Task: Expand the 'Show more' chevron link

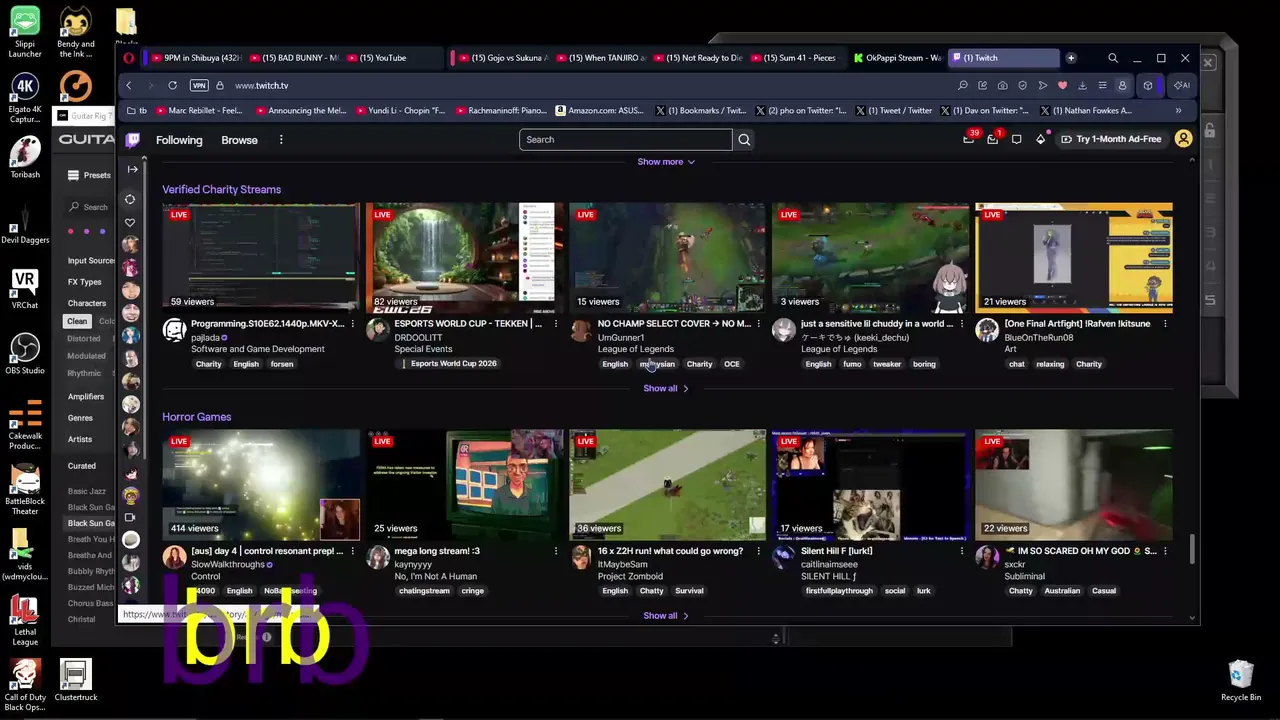Action: (x=666, y=162)
